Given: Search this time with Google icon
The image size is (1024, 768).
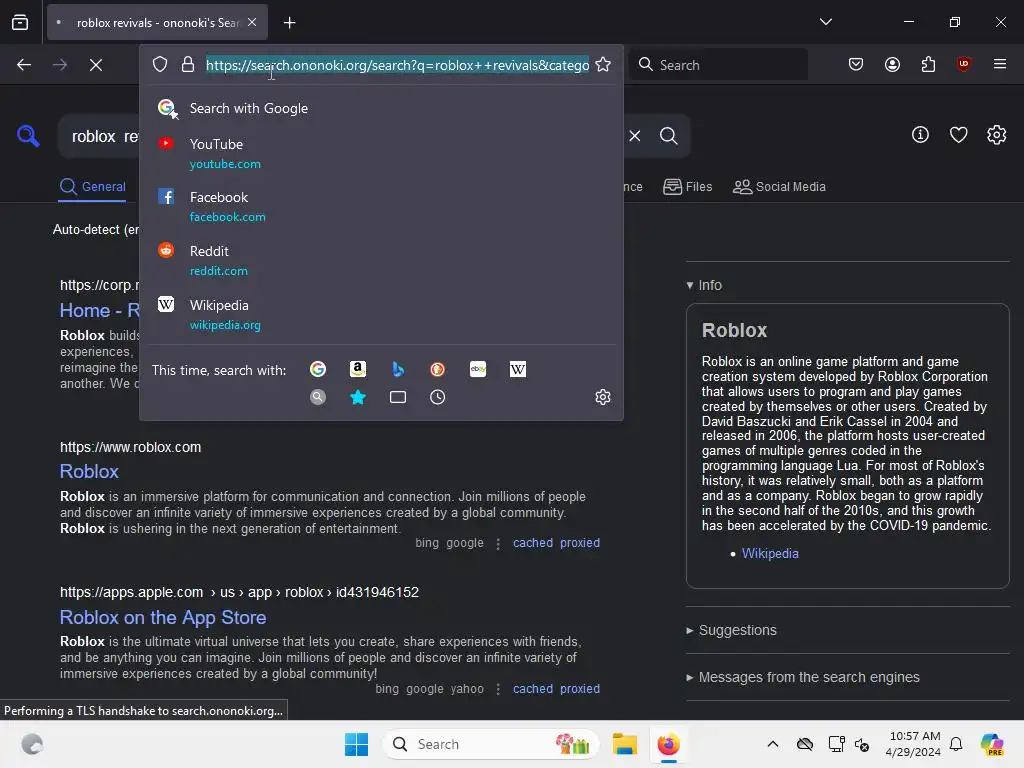Looking at the screenshot, I should (x=318, y=370).
